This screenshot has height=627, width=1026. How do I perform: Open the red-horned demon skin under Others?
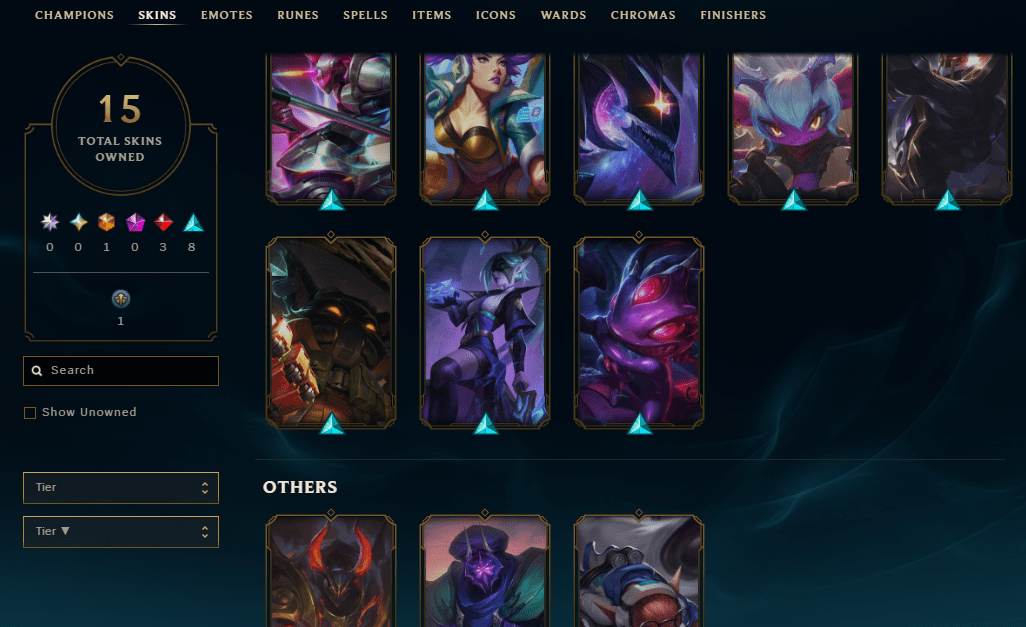click(330, 571)
